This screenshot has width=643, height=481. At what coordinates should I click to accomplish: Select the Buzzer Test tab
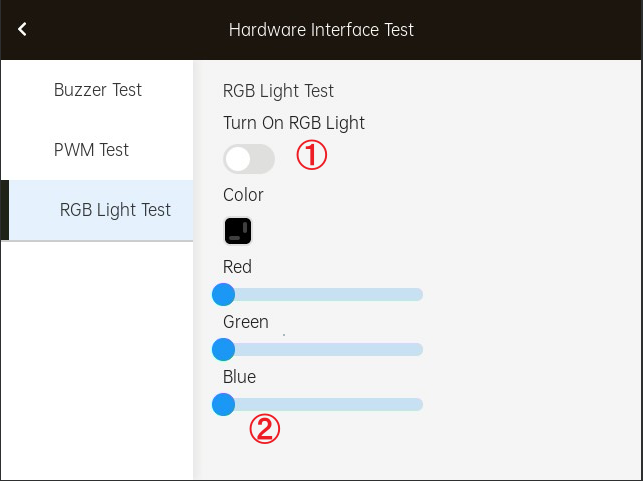(97, 90)
